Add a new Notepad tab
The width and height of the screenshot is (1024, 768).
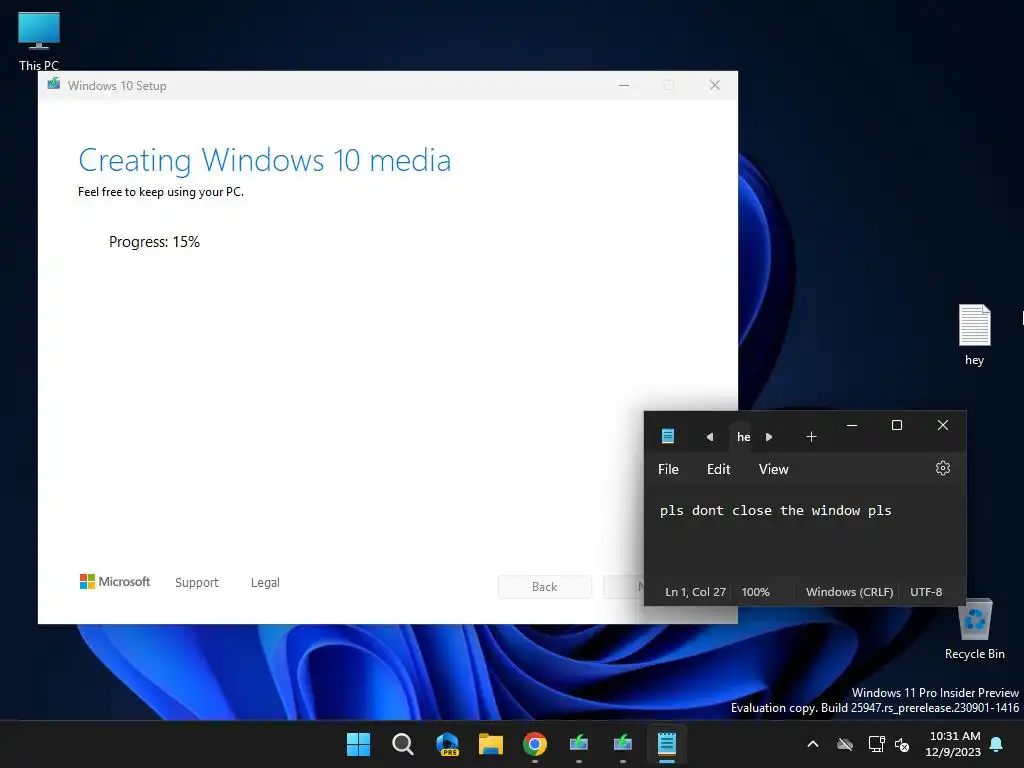tap(811, 437)
